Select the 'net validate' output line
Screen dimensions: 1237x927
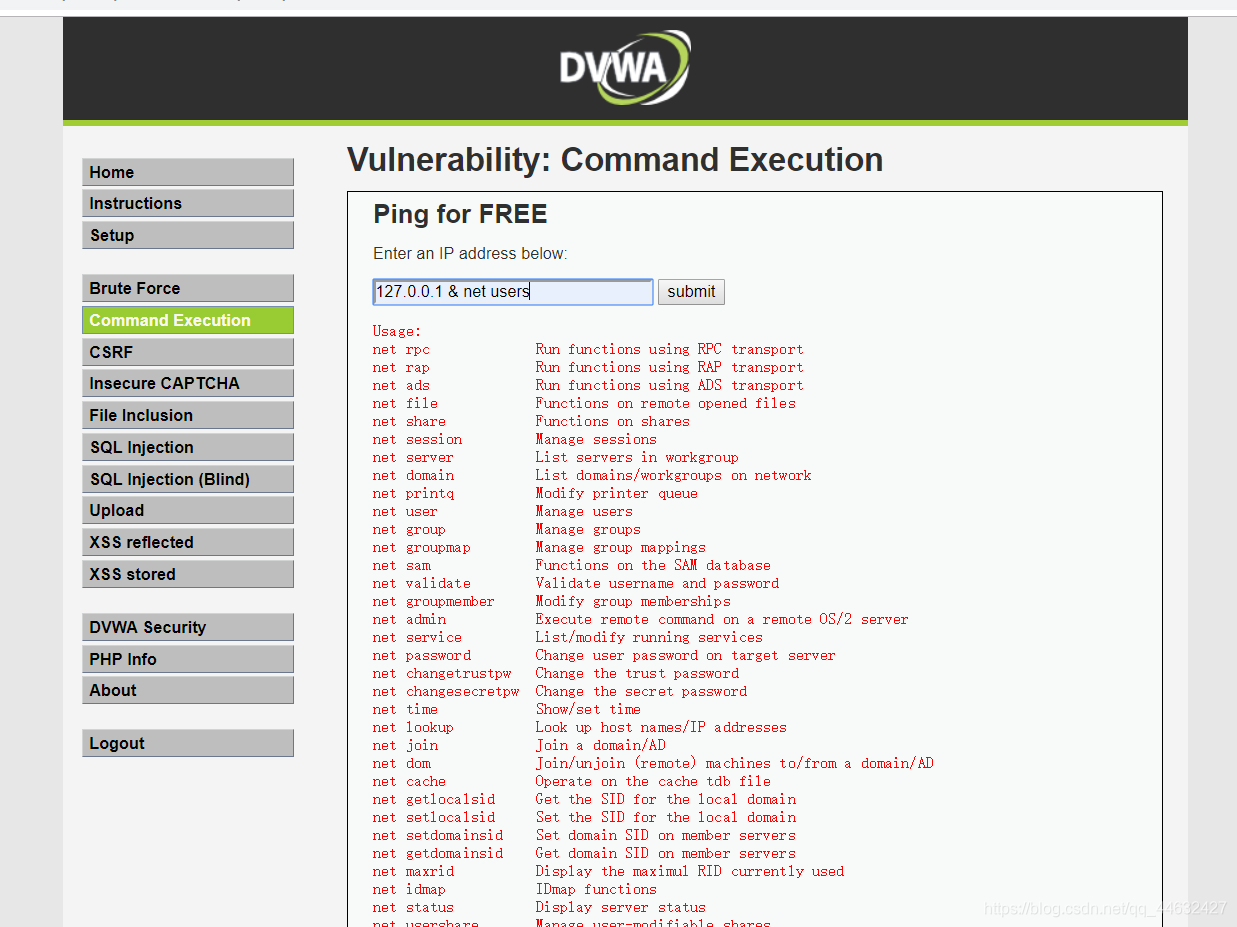pos(576,583)
